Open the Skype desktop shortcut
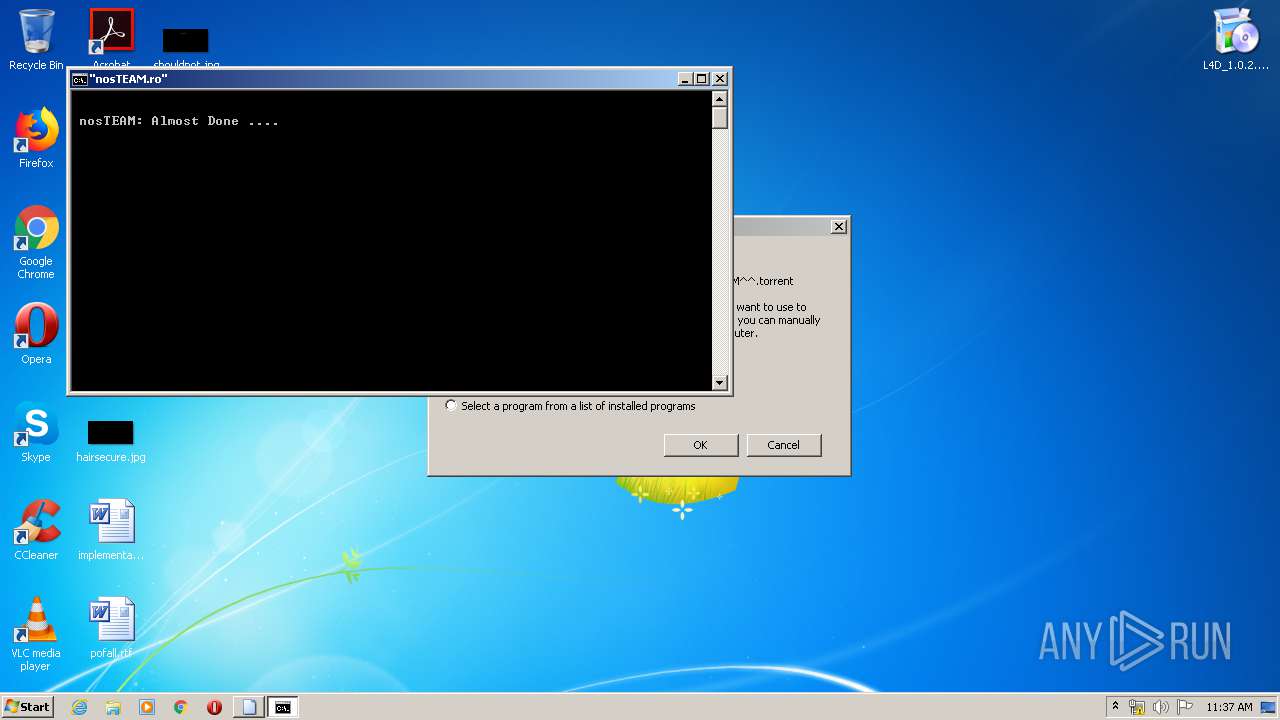 [x=36, y=432]
